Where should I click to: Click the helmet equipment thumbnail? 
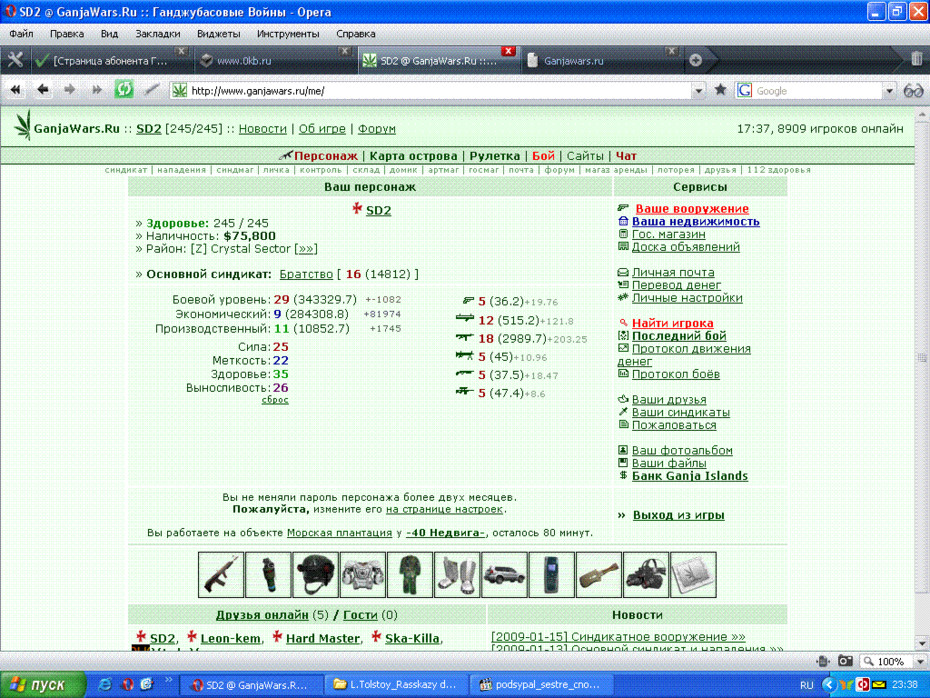[x=316, y=575]
